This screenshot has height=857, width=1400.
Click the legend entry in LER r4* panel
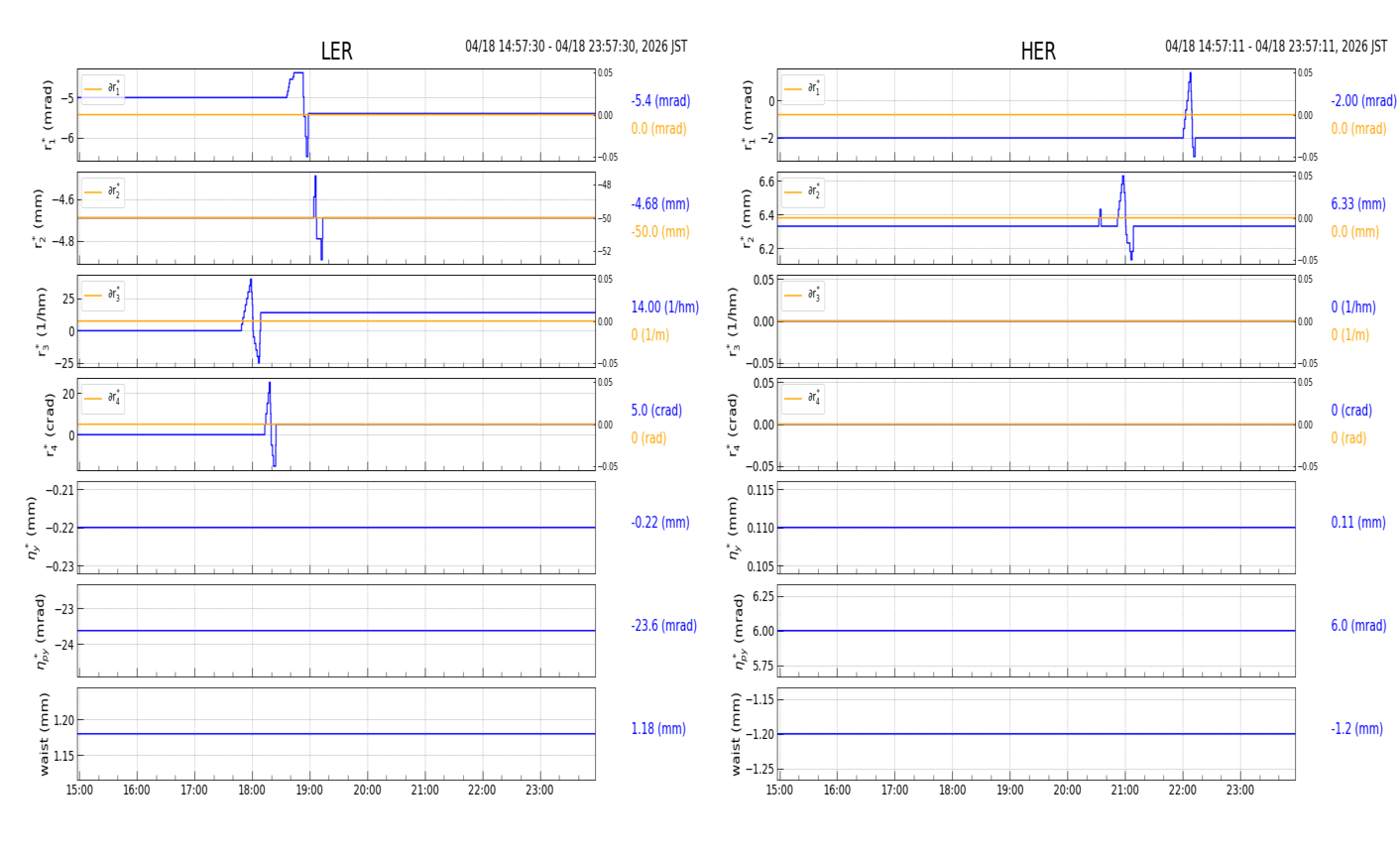coord(103,399)
